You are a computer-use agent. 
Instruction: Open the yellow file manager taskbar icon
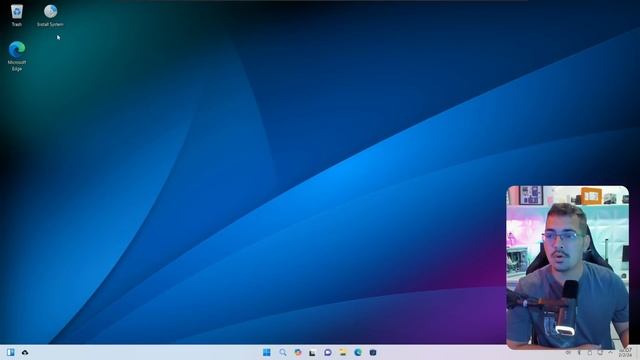pos(343,352)
